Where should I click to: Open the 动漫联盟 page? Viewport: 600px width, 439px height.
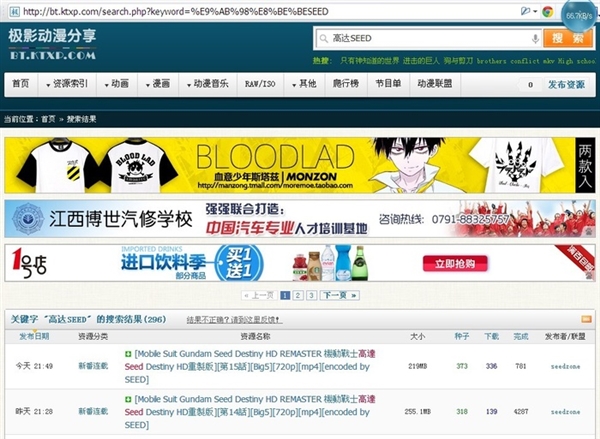coord(435,84)
